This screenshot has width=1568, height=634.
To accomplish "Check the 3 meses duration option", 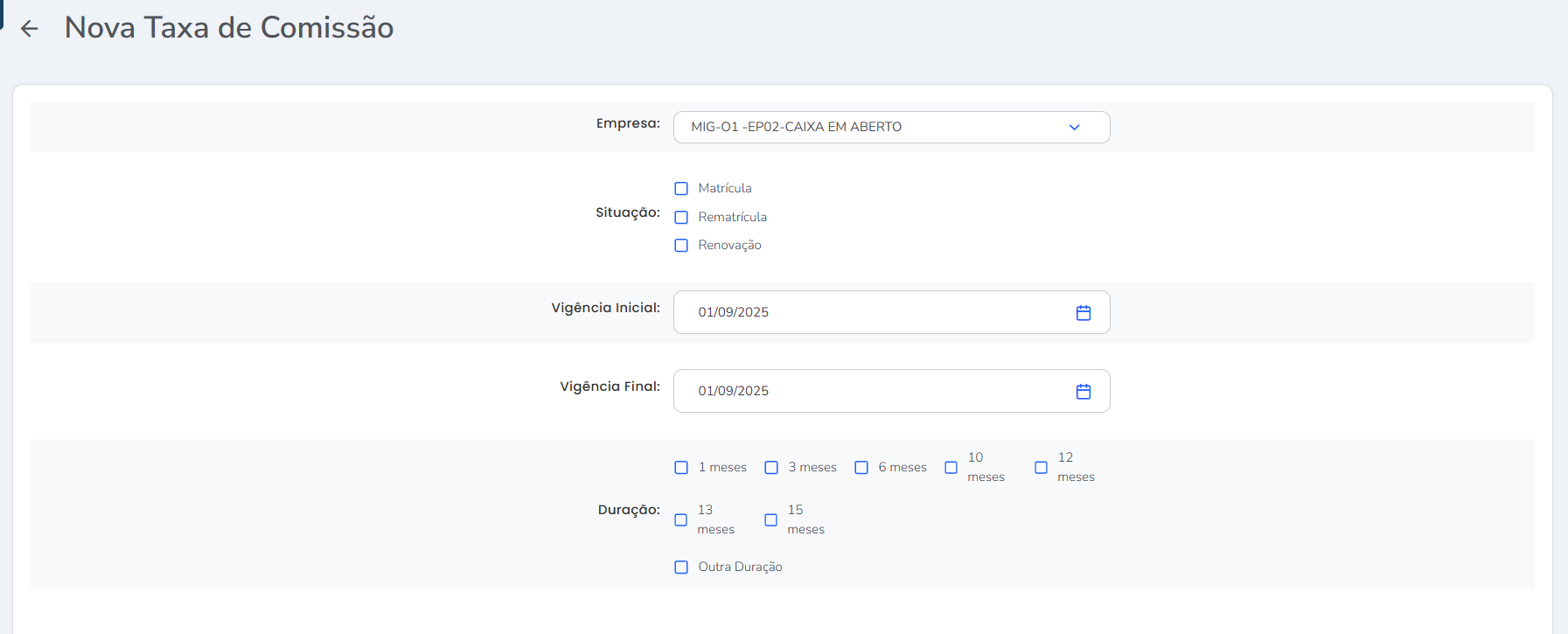I will click(771, 468).
